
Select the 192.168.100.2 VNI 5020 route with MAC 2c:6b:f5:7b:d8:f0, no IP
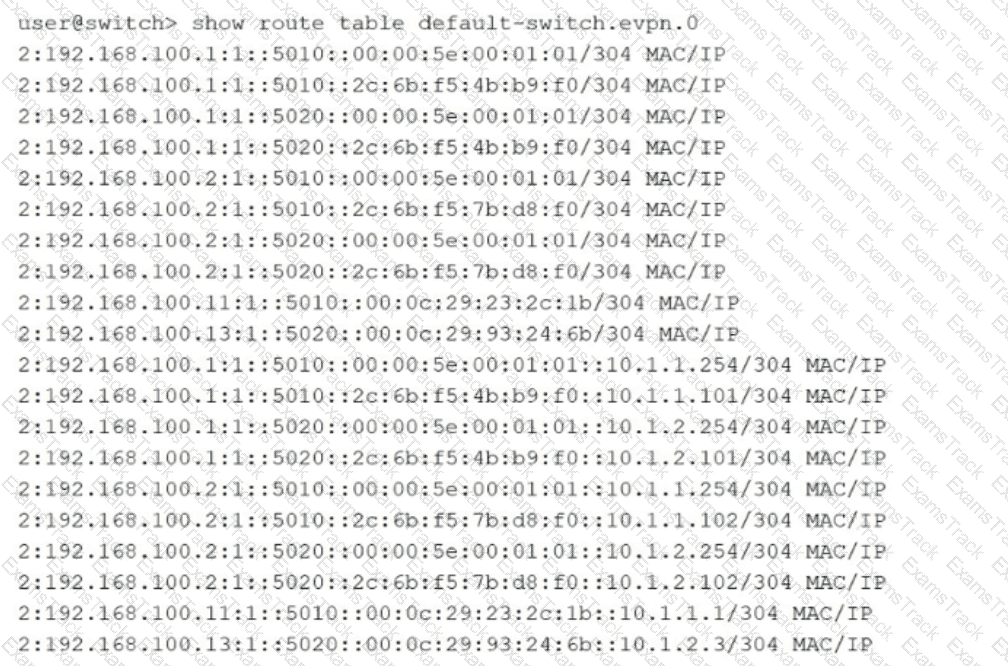(372, 271)
